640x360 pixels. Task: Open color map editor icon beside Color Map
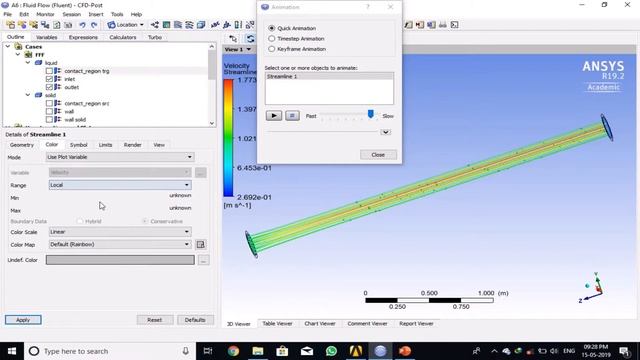tap(200, 244)
